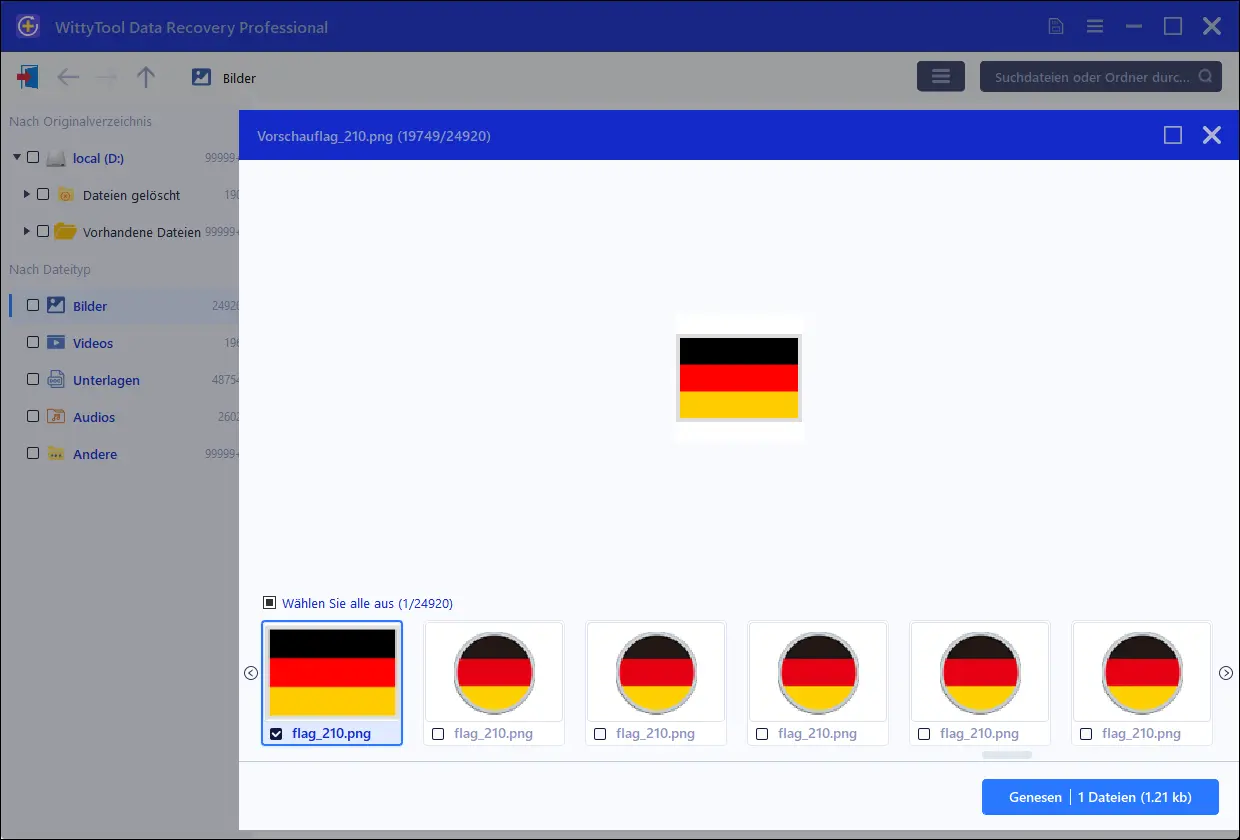The image size is (1240, 840).
Task: Click the search magnifier icon
Action: [1205, 77]
